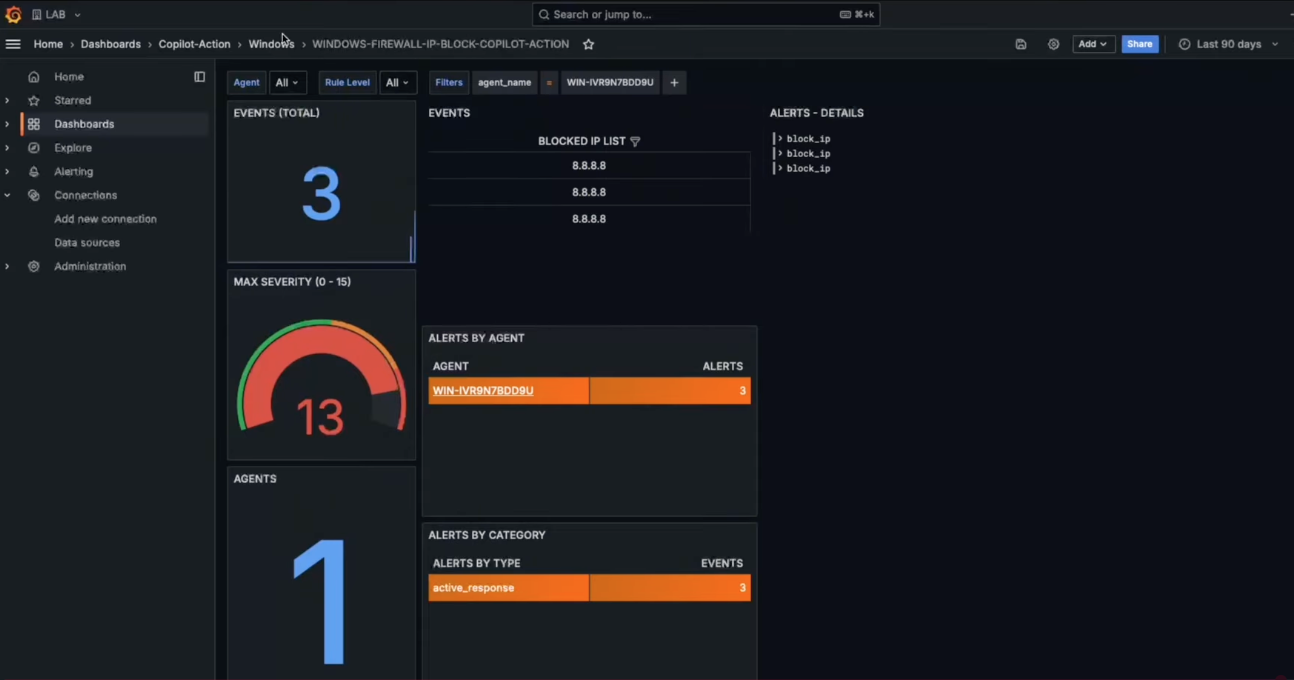Click the BLOCKED IP LIST column header
The width and height of the screenshot is (1294, 680).
[583, 142]
